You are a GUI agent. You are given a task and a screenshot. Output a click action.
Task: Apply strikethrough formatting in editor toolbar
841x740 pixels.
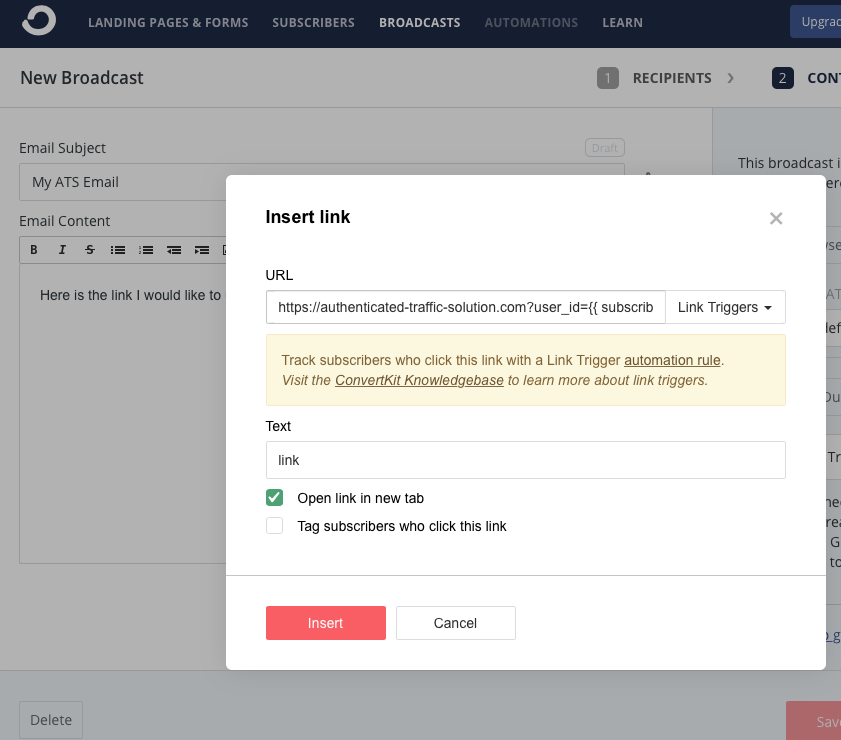(90, 250)
